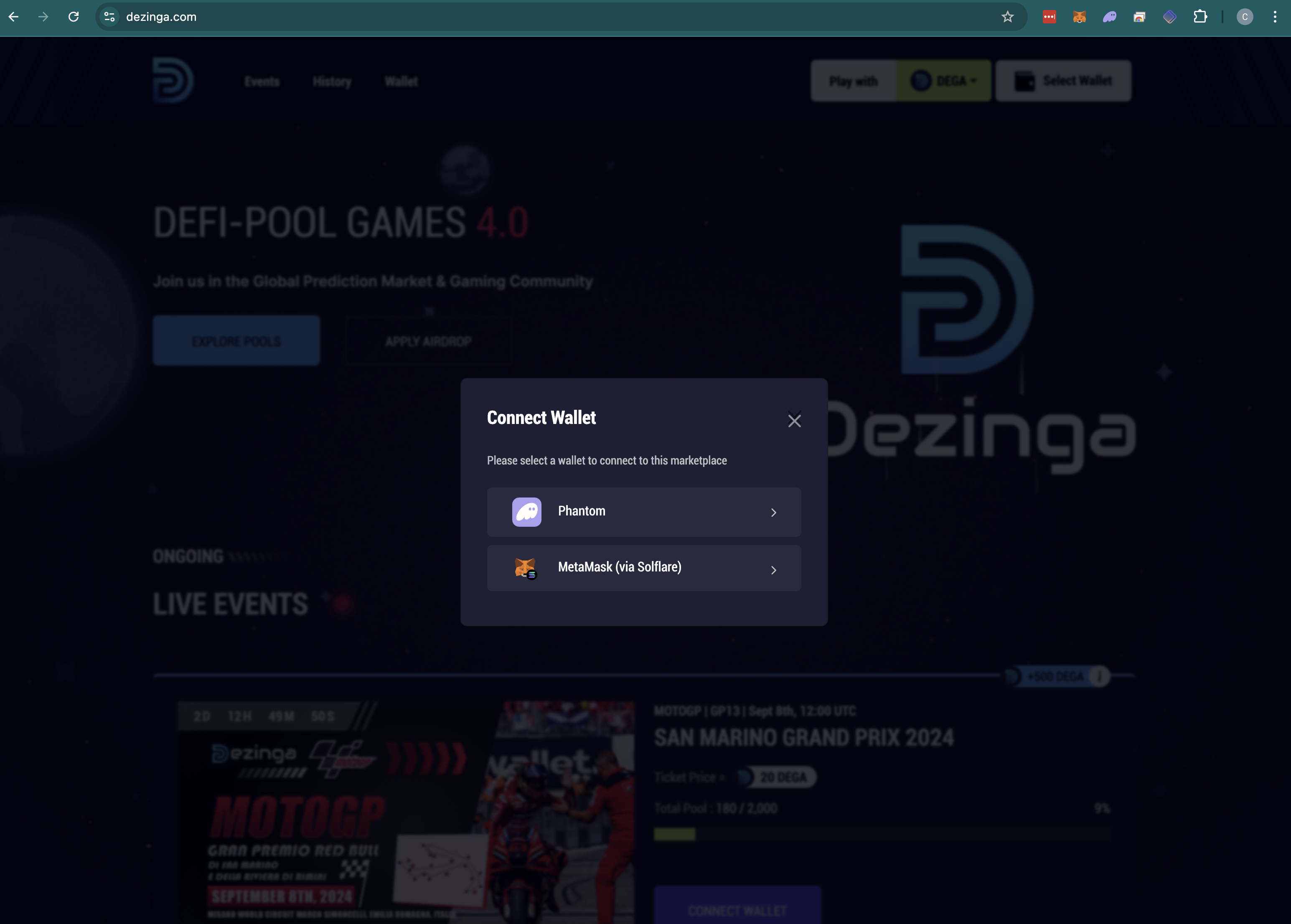Click the red extension icon in toolbar

[1049, 17]
